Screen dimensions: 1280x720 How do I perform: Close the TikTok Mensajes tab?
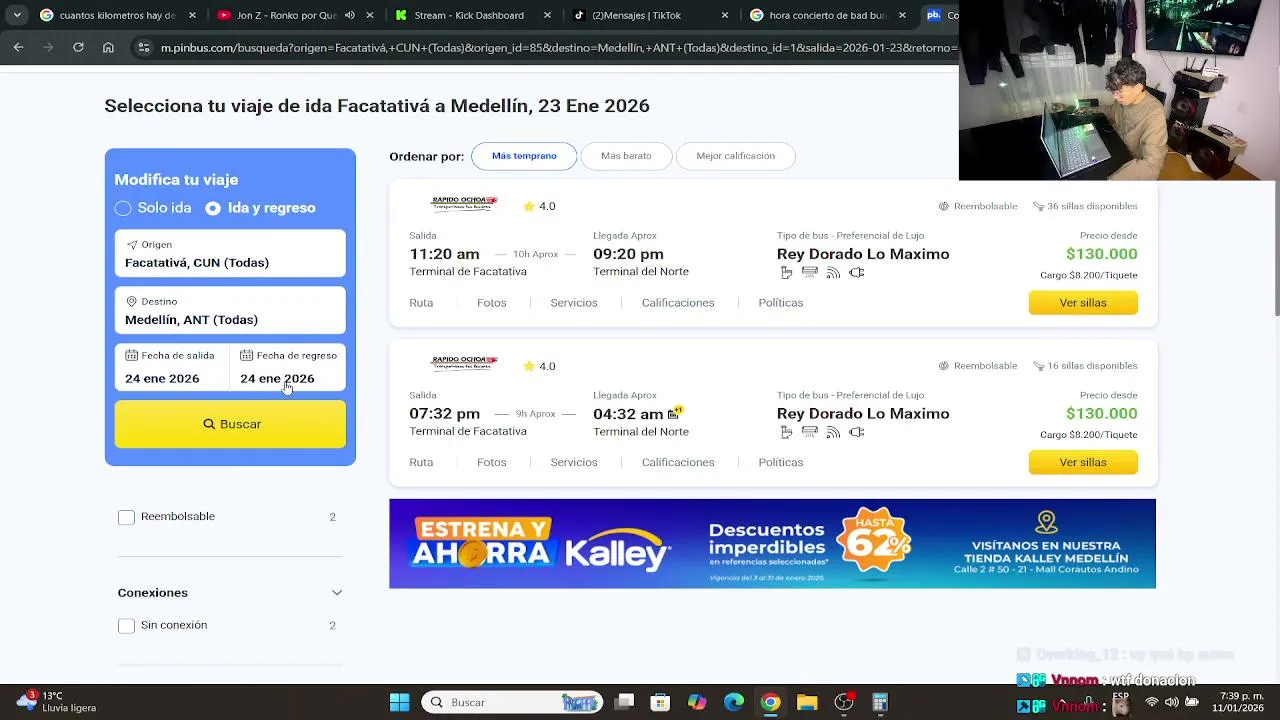(725, 15)
